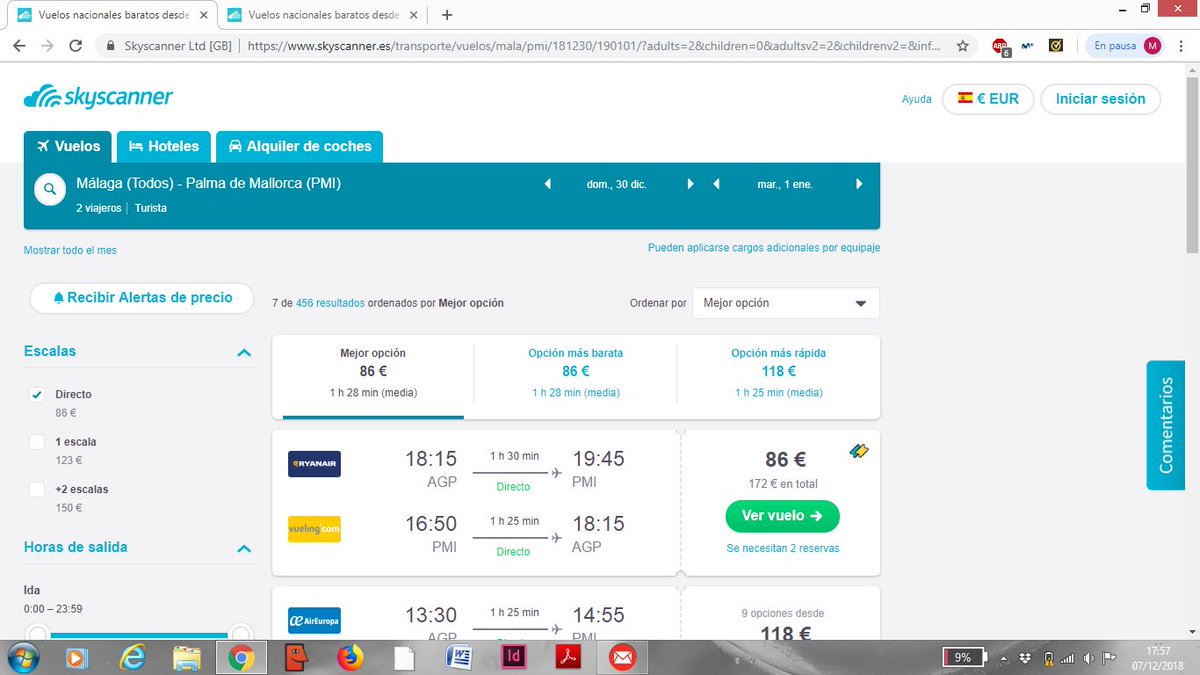Open the Comentarios side tab
1200x675 pixels.
pos(1166,425)
